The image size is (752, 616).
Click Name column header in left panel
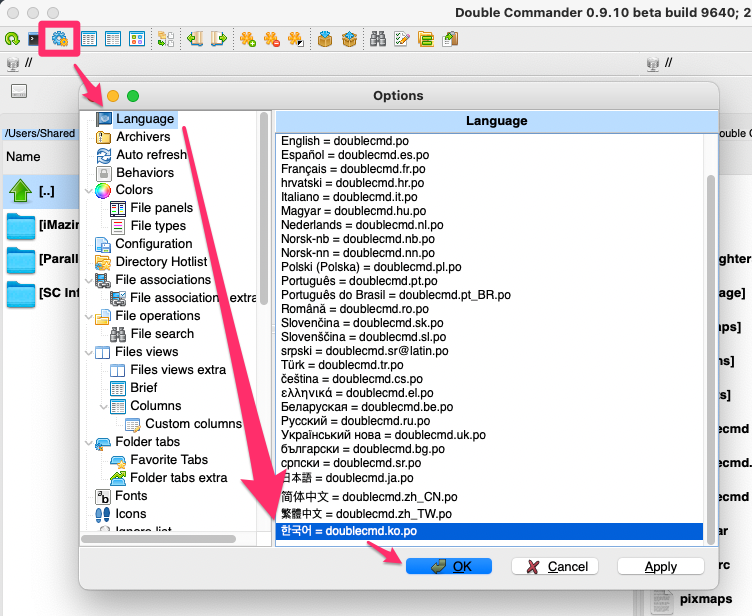(x=23, y=156)
